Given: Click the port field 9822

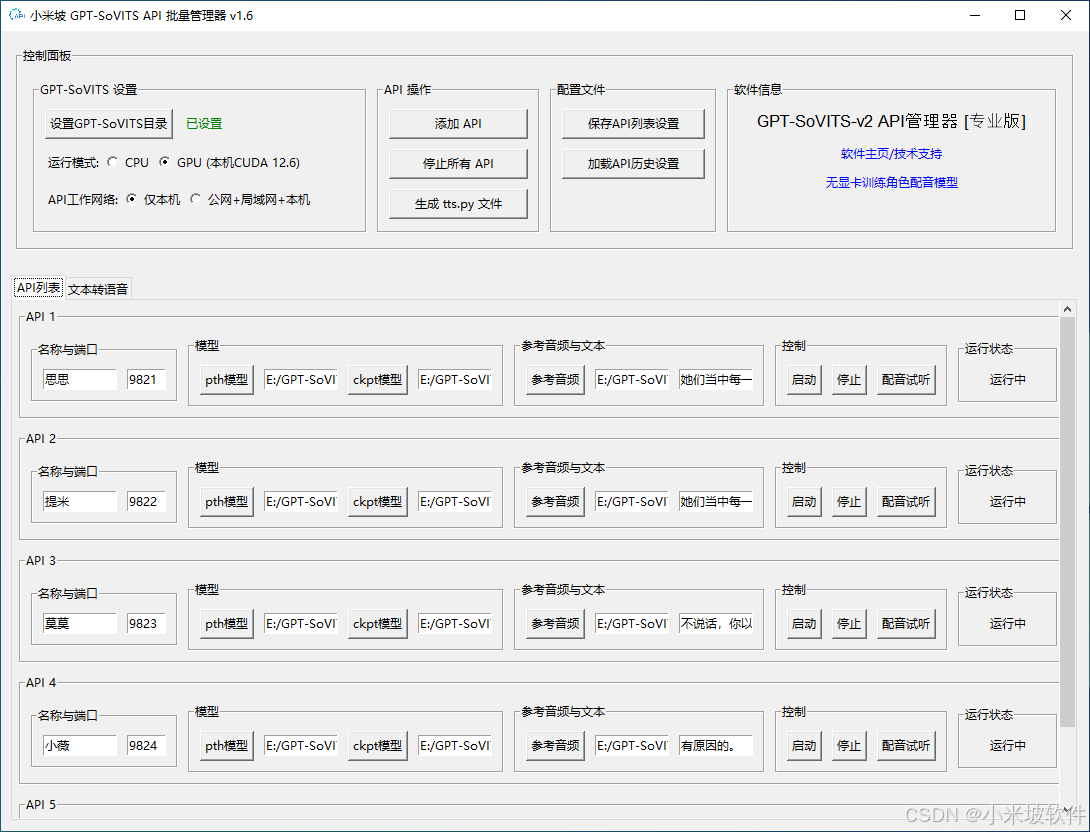Looking at the screenshot, I should click(146, 502).
